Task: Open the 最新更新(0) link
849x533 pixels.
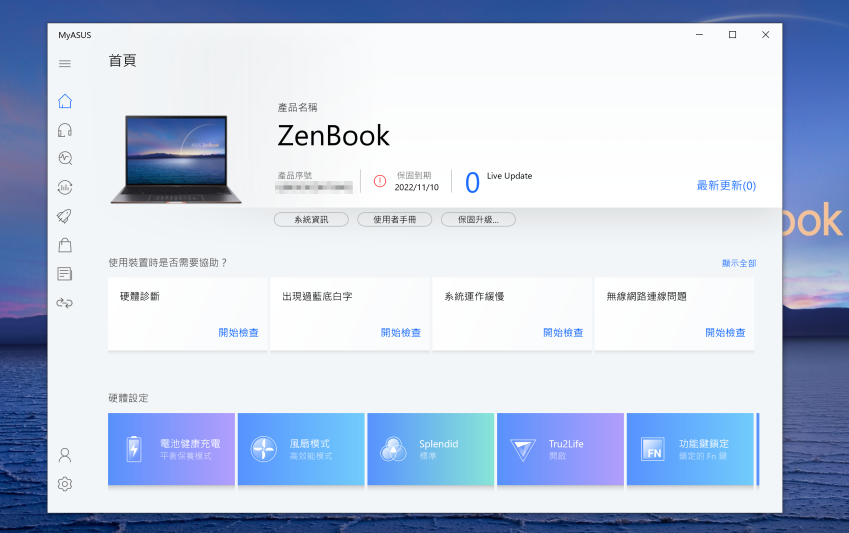Action: [x=726, y=185]
